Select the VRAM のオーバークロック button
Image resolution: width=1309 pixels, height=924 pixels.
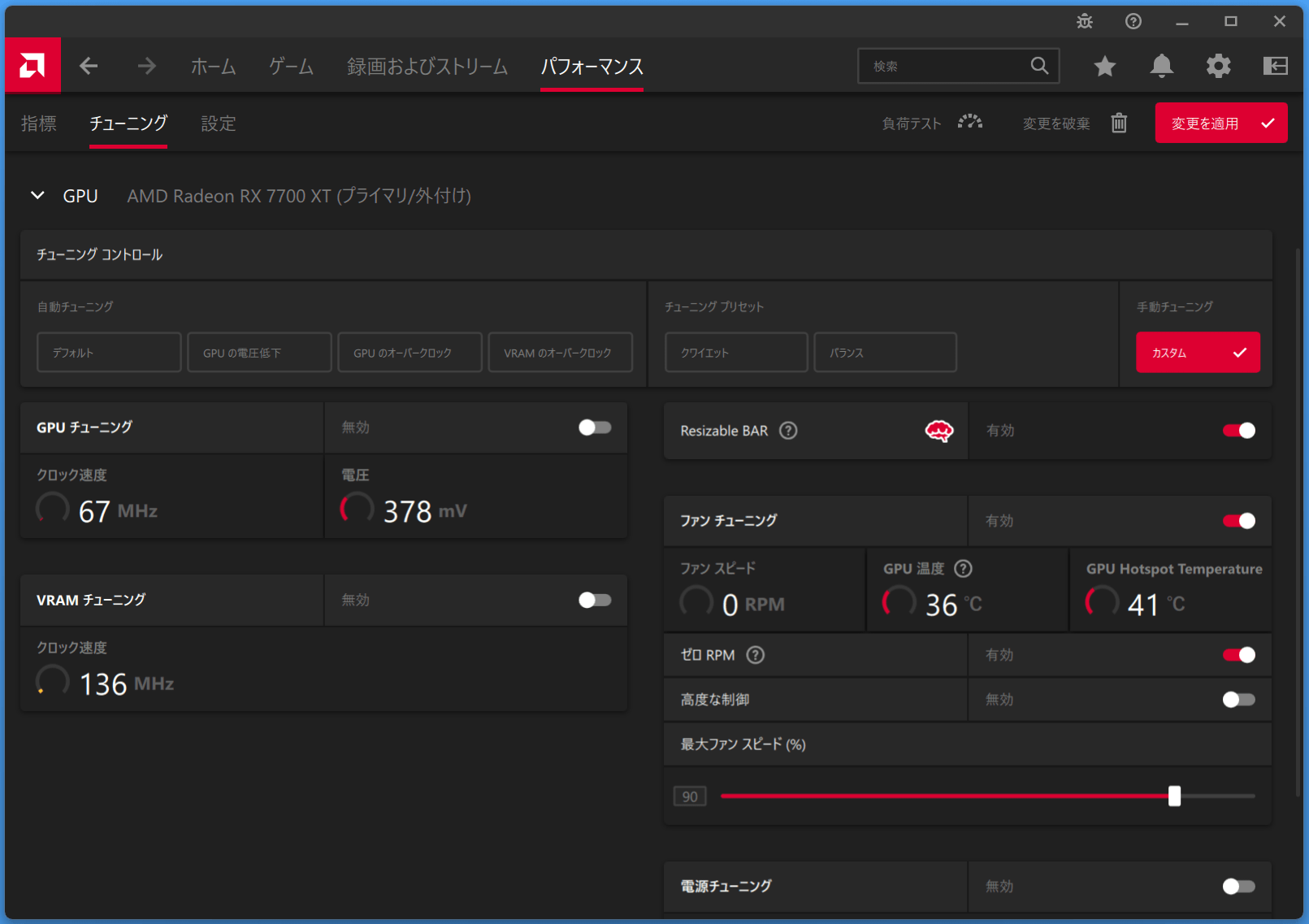(x=561, y=353)
